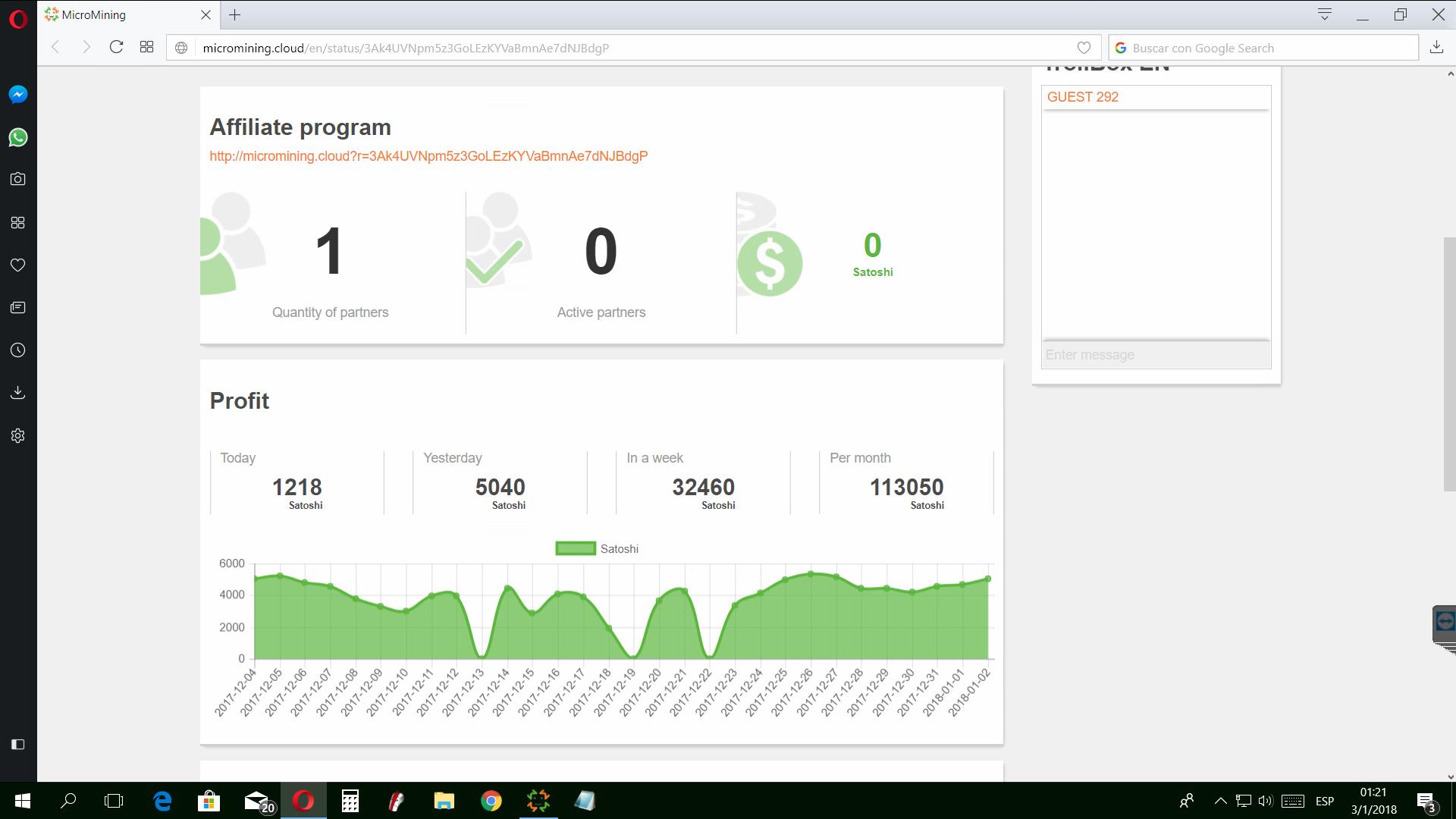
Task: Open settings gear in sidebar
Action: pos(18,436)
